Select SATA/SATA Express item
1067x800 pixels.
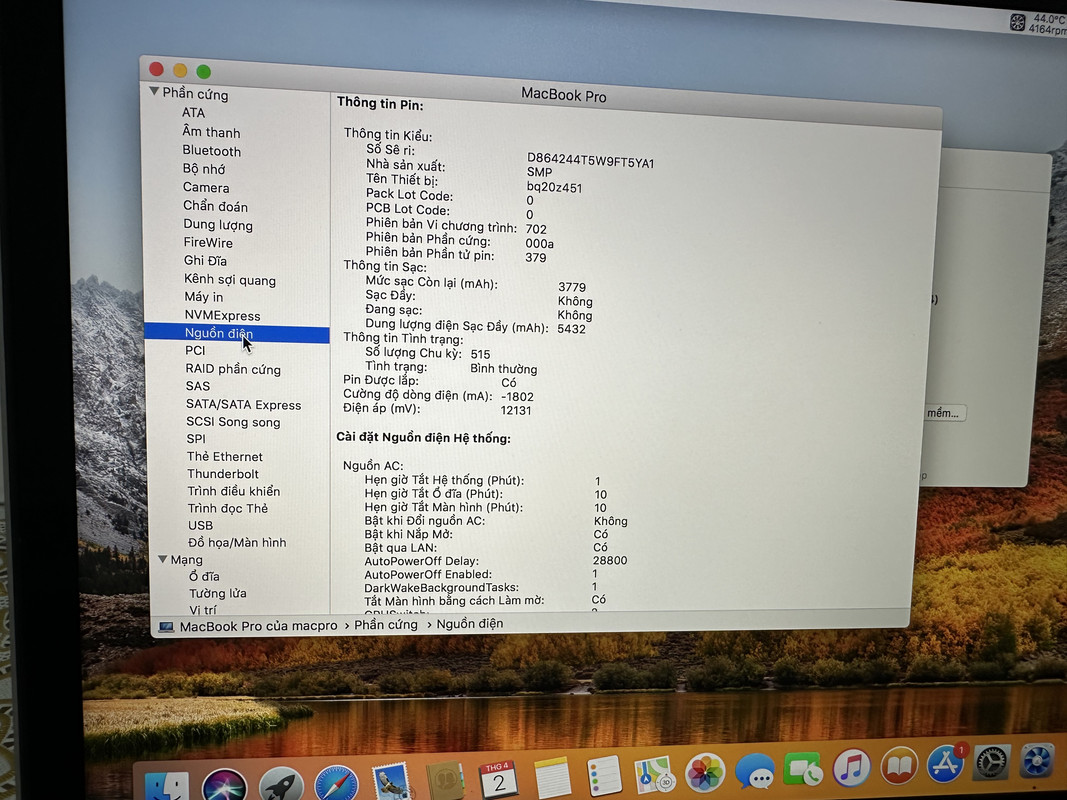(x=243, y=404)
